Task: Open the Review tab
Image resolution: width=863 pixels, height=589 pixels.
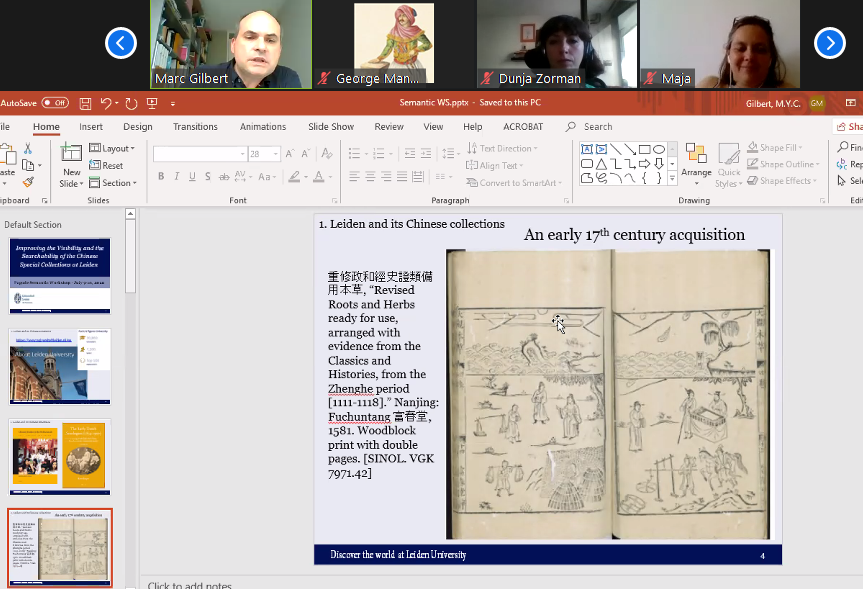Action: (389, 127)
